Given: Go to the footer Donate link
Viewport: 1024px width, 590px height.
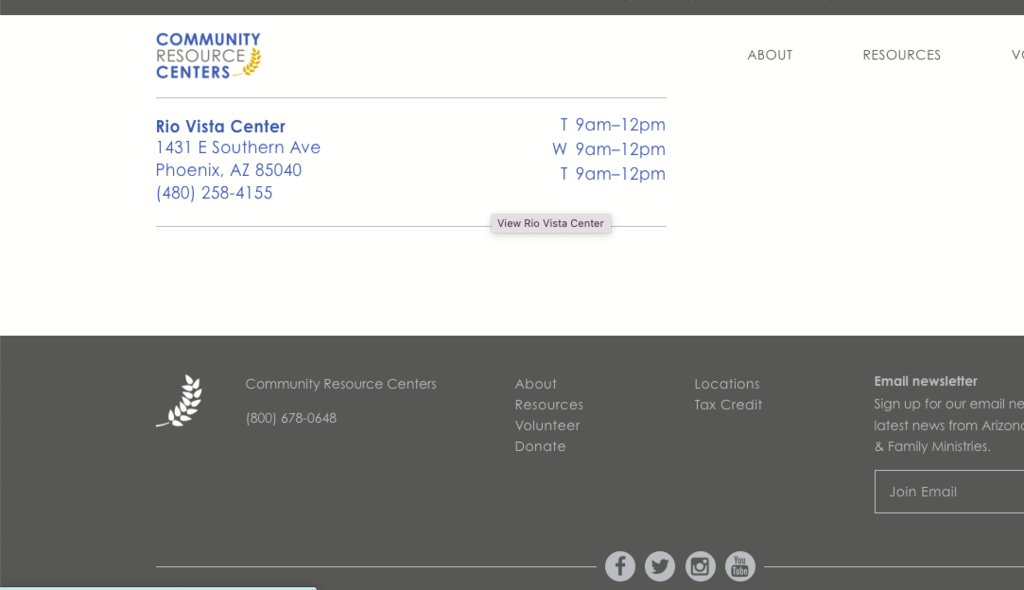Looking at the screenshot, I should click(540, 447).
